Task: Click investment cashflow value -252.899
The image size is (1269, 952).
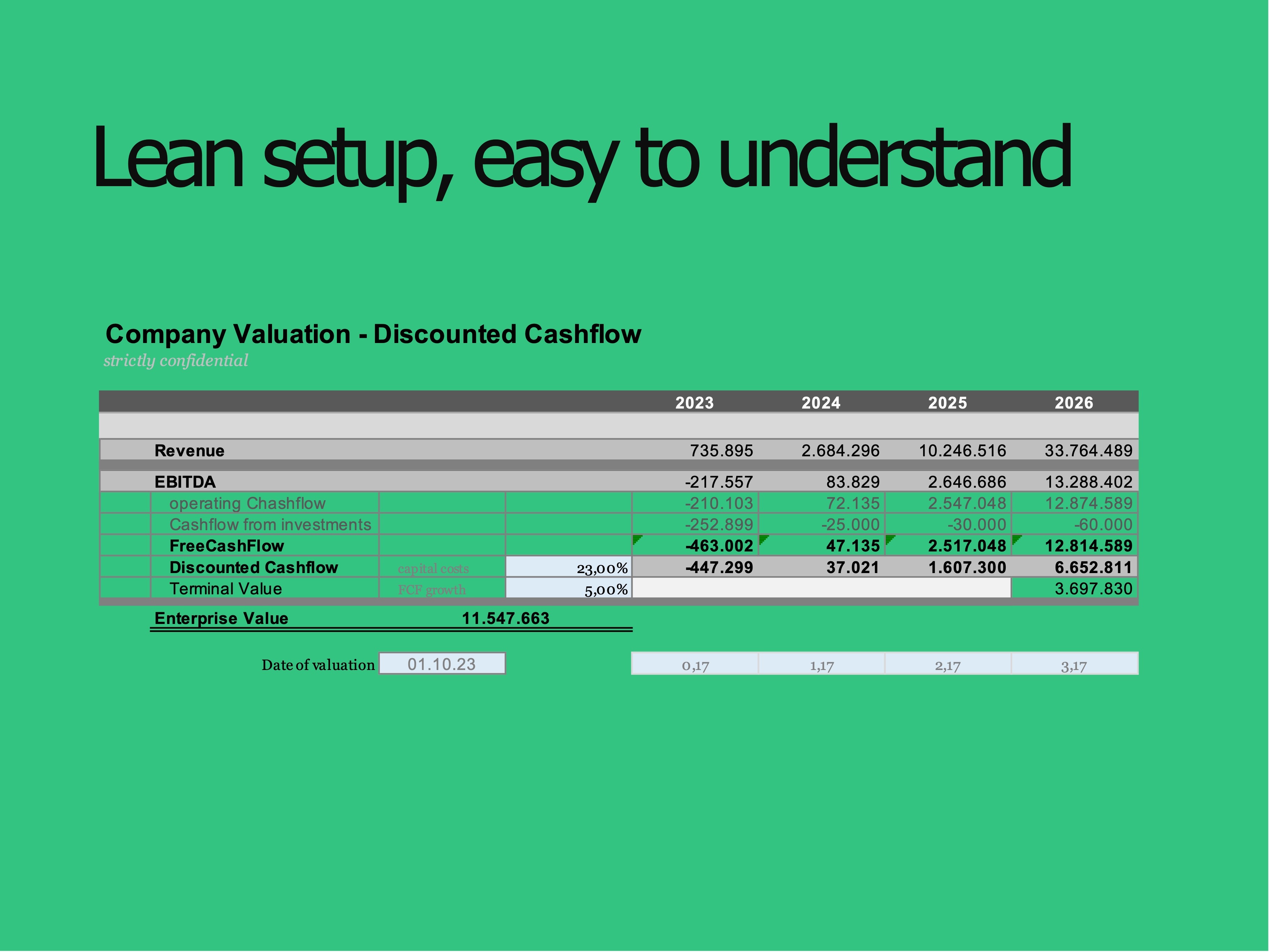Action: [x=719, y=525]
